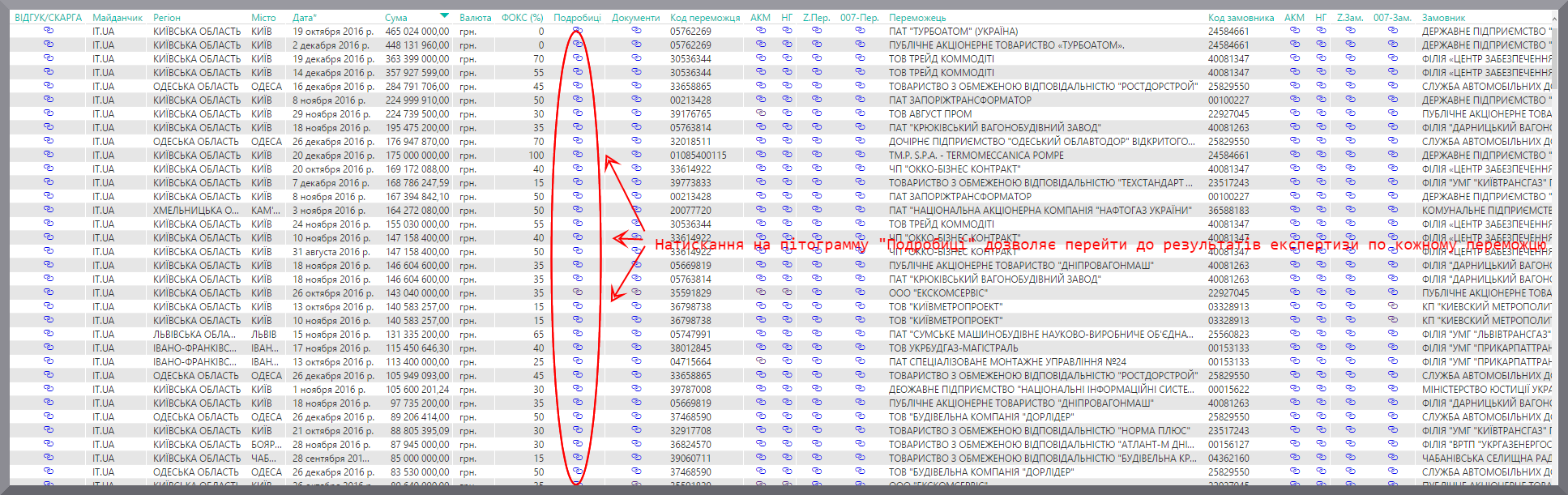Open Подробиці link in 155 030 000,00 row
1568x495 pixels.
click(x=577, y=224)
